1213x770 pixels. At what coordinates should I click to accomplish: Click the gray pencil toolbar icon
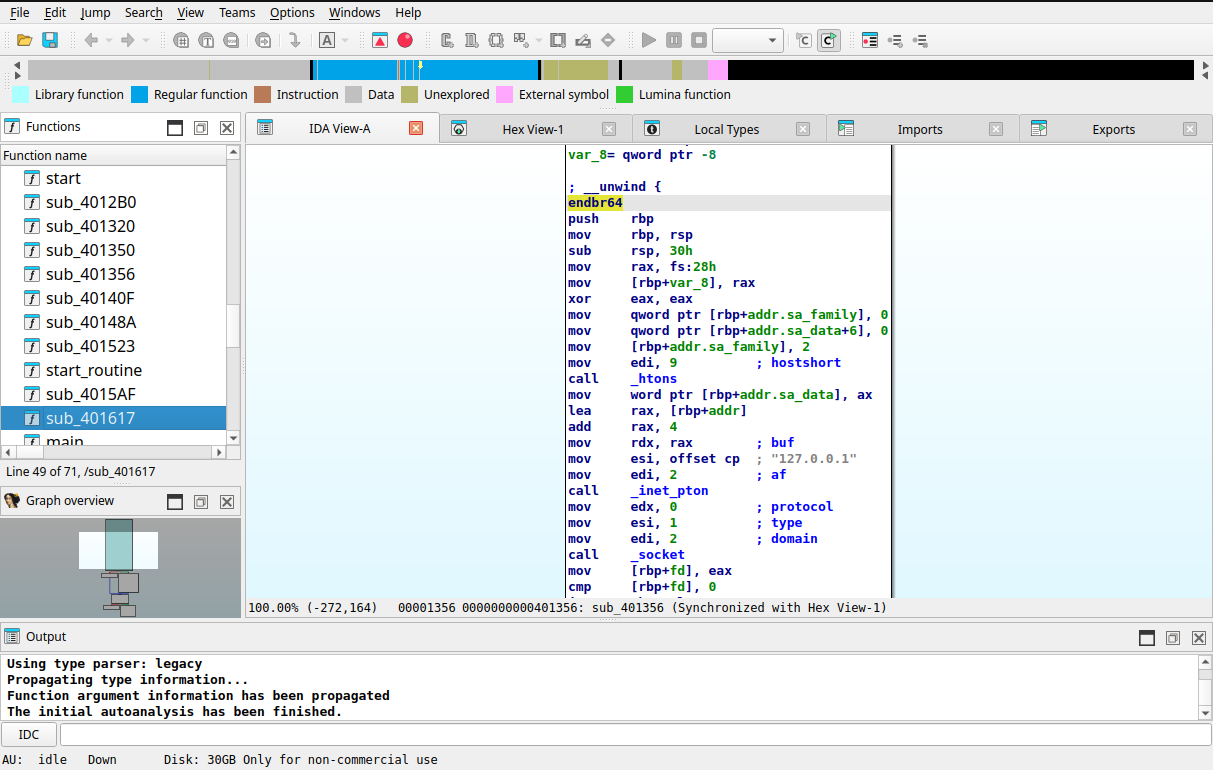(583, 40)
